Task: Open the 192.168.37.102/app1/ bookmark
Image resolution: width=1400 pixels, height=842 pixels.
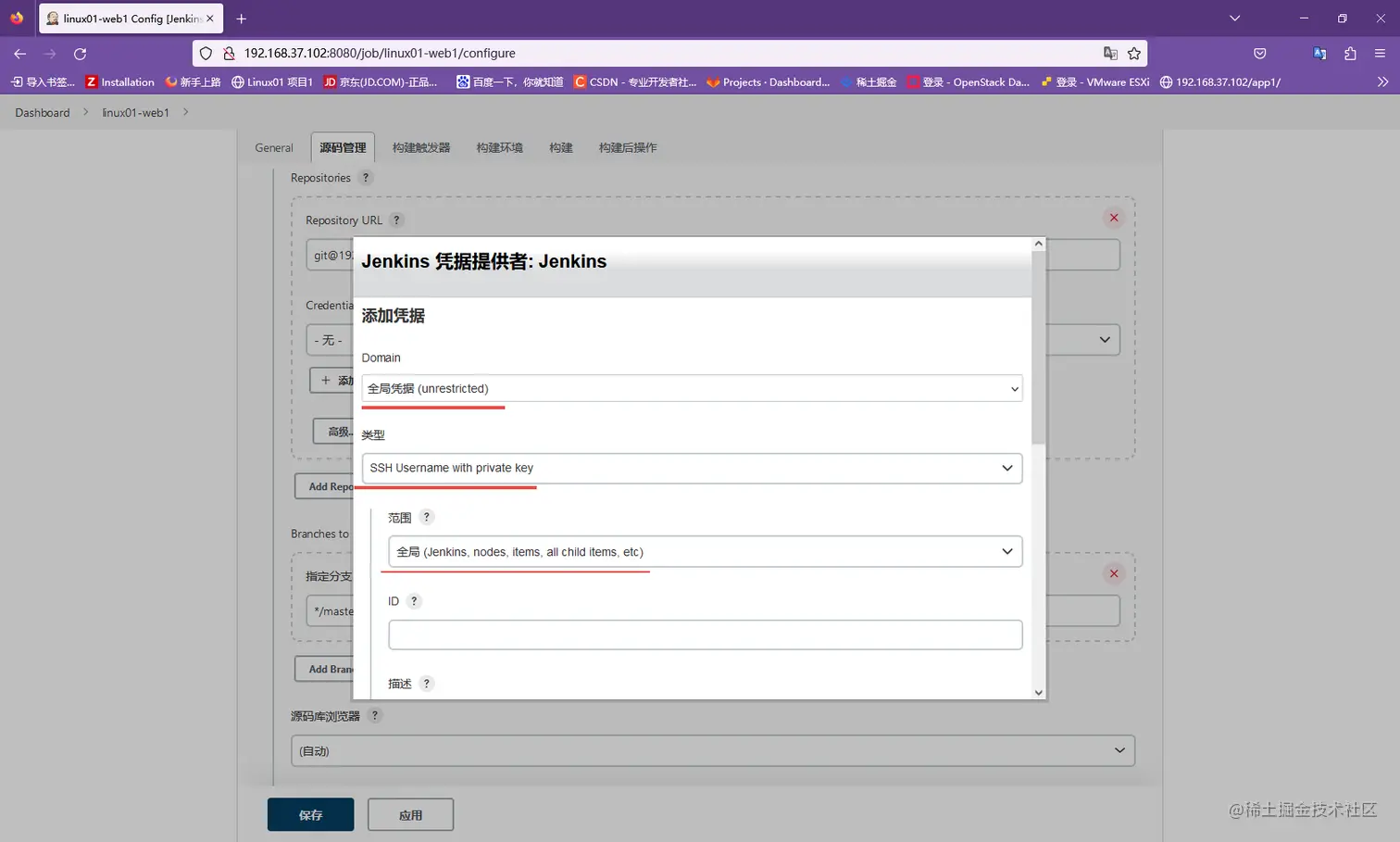Action: pos(1220,82)
